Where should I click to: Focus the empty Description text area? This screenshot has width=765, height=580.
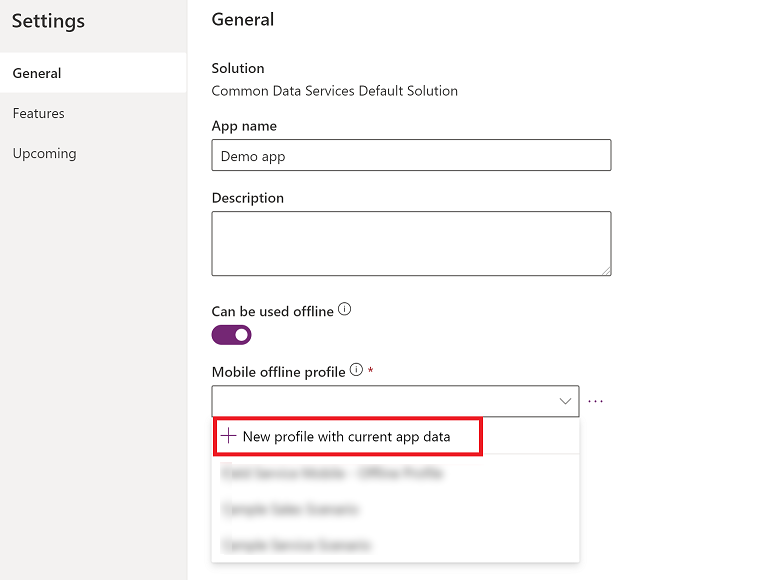tap(411, 243)
